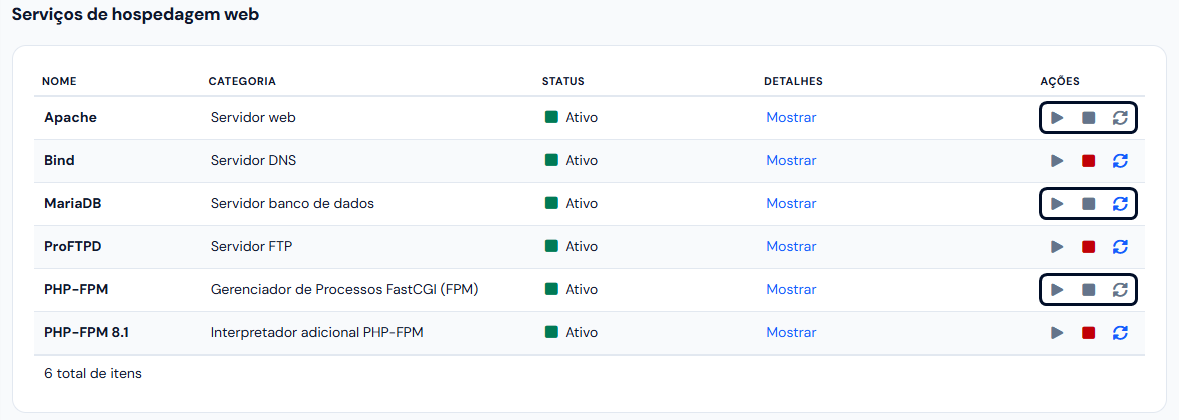This screenshot has width=1179, height=420.
Task: Select the Apache service name
Action: tap(71, 118)
